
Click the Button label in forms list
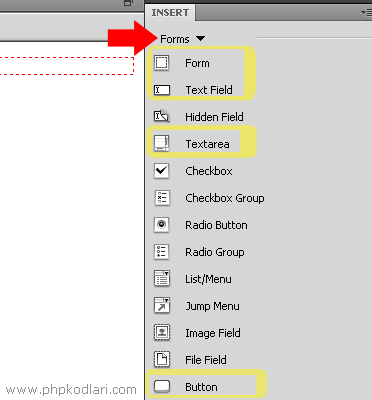pyautogui.click(x=201, y=387)
